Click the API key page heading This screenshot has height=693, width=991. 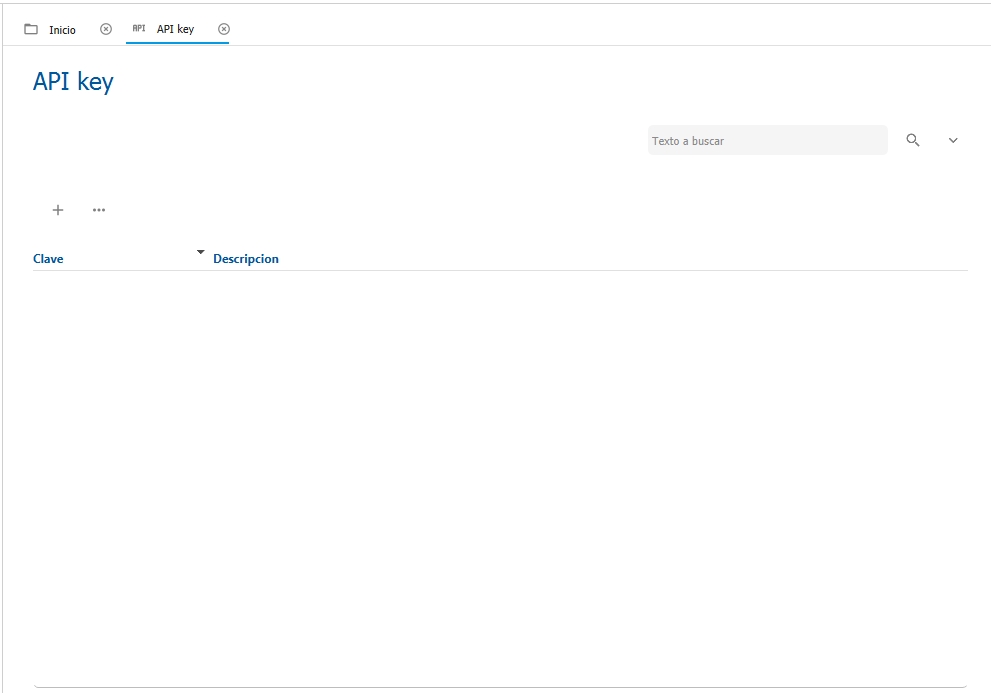(73, 82)
